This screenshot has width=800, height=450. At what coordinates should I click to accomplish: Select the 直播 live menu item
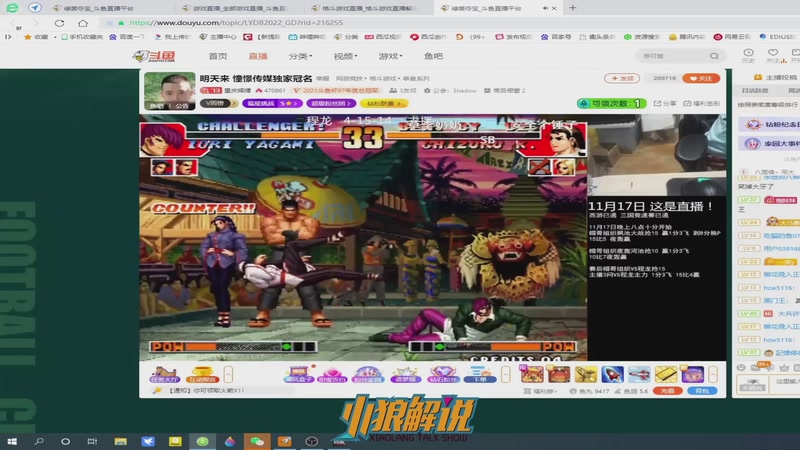pyautogui.click(x=258, y=56)
